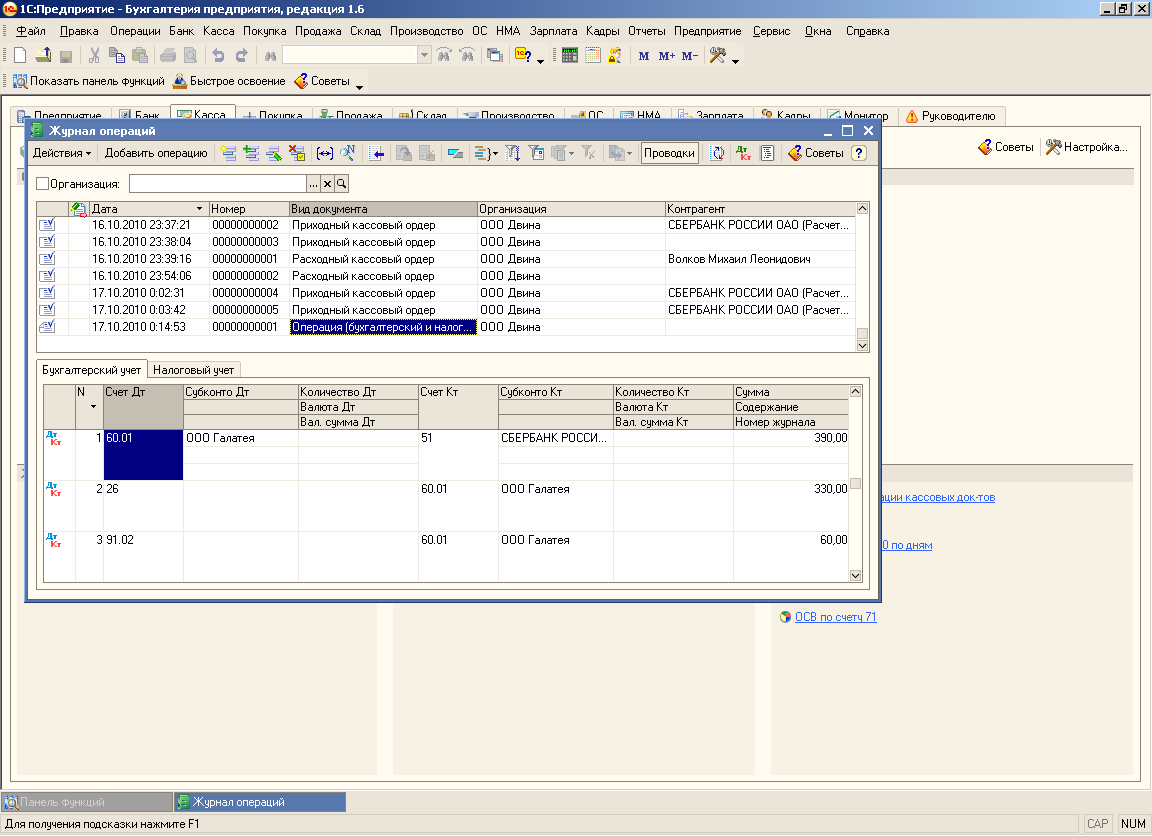Open the Действия dropdown menu
This screenshot has width=1152, height=838.
click(62, 153)
